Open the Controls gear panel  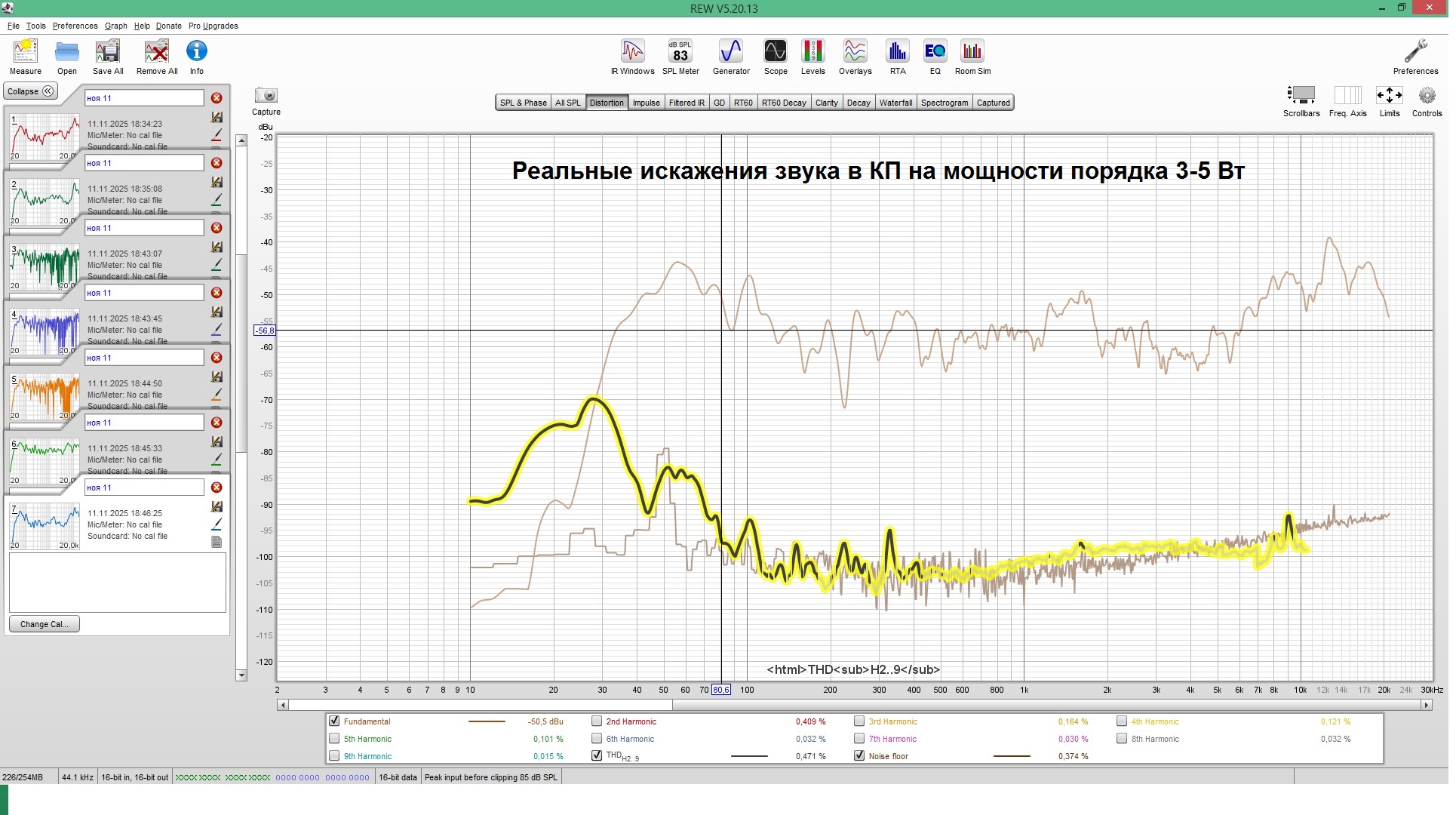[1426, 100]
